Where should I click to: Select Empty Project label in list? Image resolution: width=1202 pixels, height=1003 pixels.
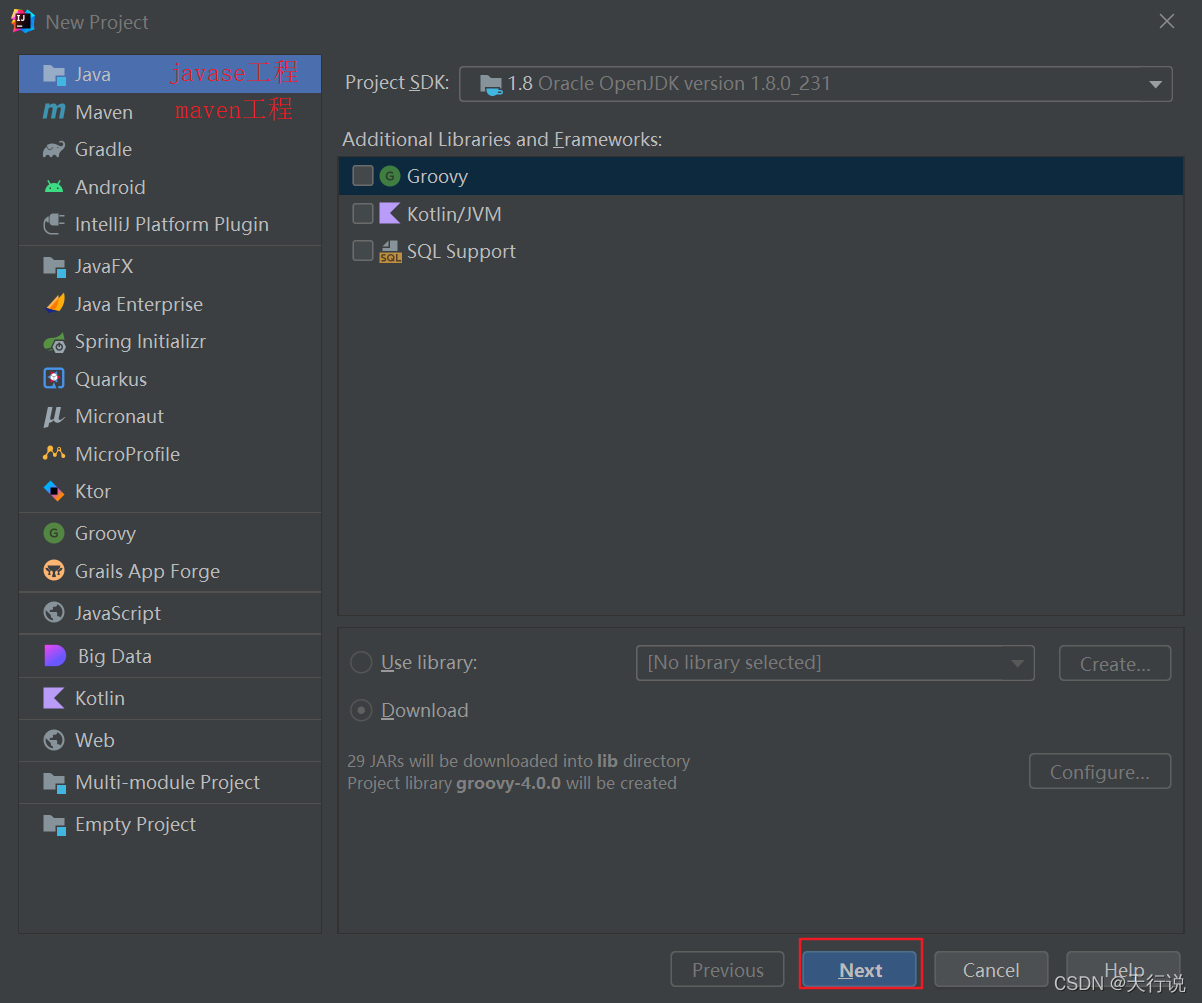click(135, 824)
